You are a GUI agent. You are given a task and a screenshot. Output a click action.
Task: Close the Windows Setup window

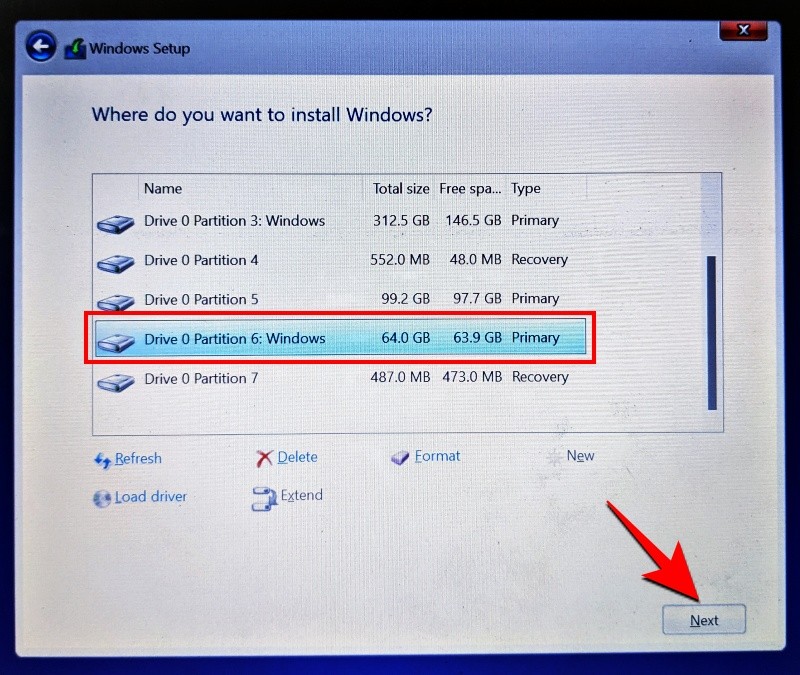click(x=743, y=30)
